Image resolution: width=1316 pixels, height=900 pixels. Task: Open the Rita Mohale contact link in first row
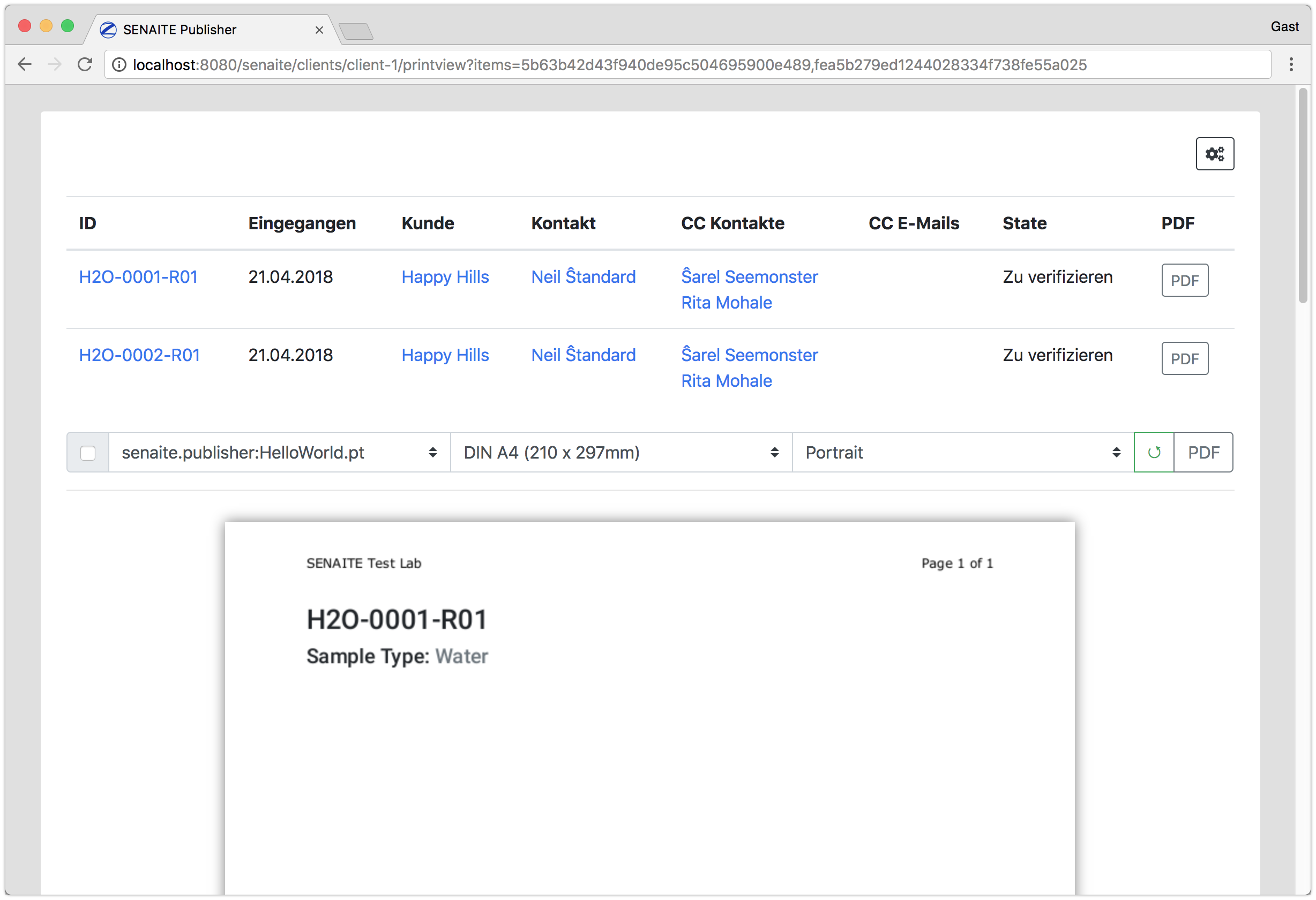coord(726,303)
